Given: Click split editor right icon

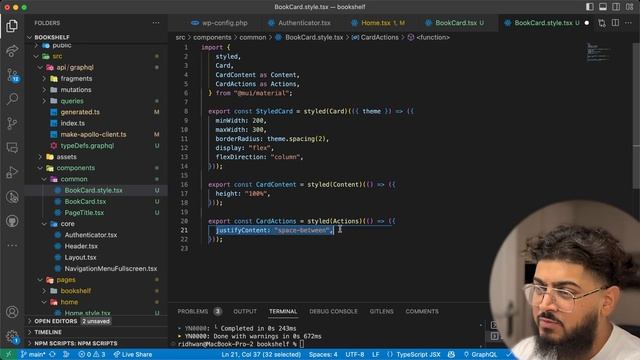Looking at the screenshot, I should pos(615,23).
